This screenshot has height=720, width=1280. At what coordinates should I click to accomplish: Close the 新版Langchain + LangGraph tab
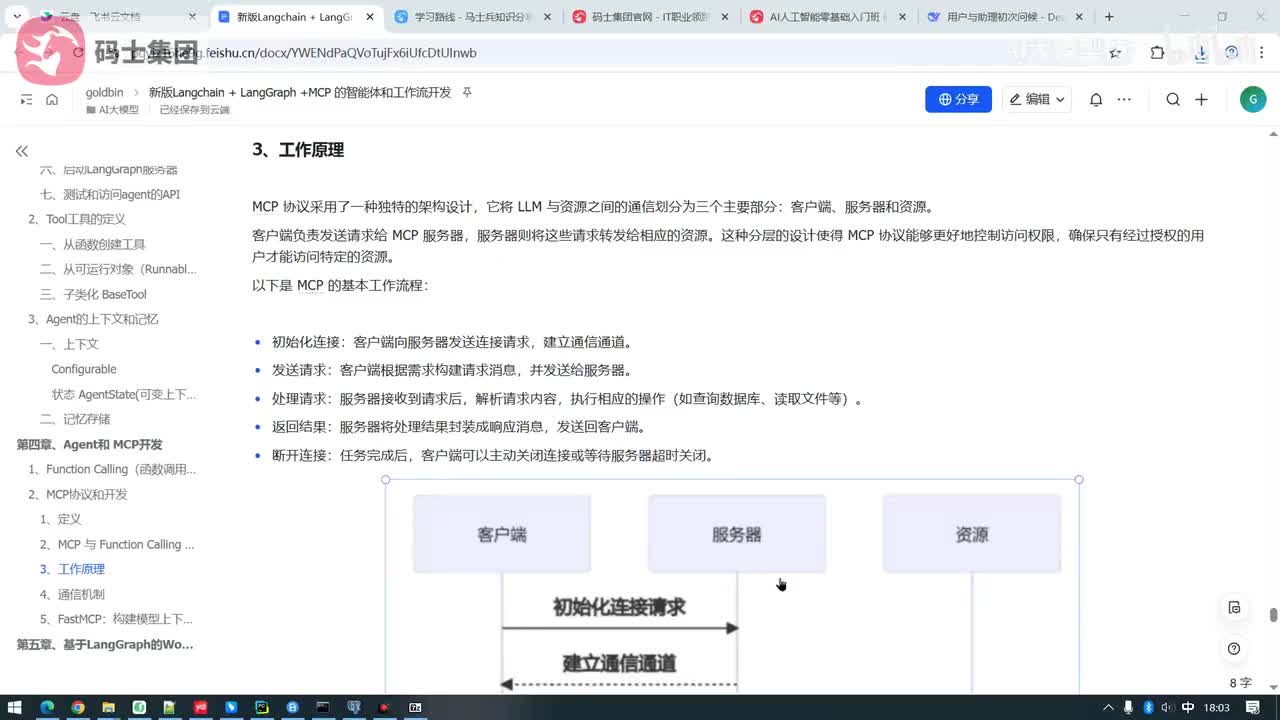pos(369,17)
